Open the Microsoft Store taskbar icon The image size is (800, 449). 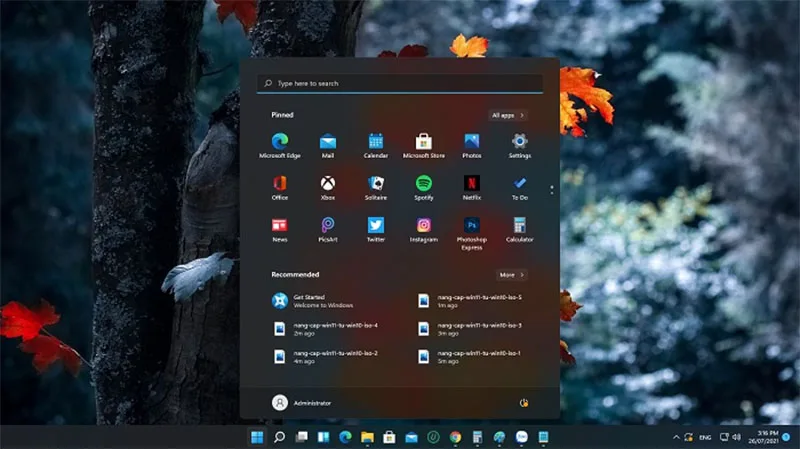[x=389, y=437]
